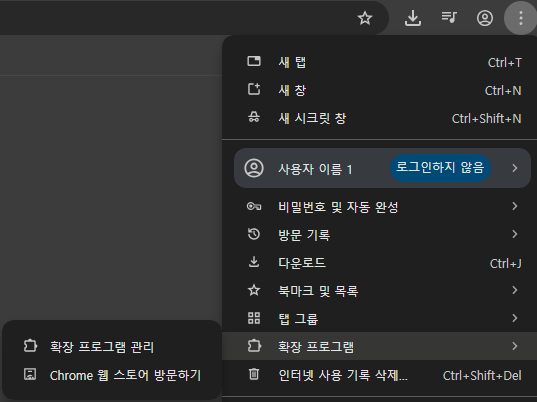Expand the 방문 기록 submenu arrow
This screenshot has height=402, width=537.
pos(514,234)
